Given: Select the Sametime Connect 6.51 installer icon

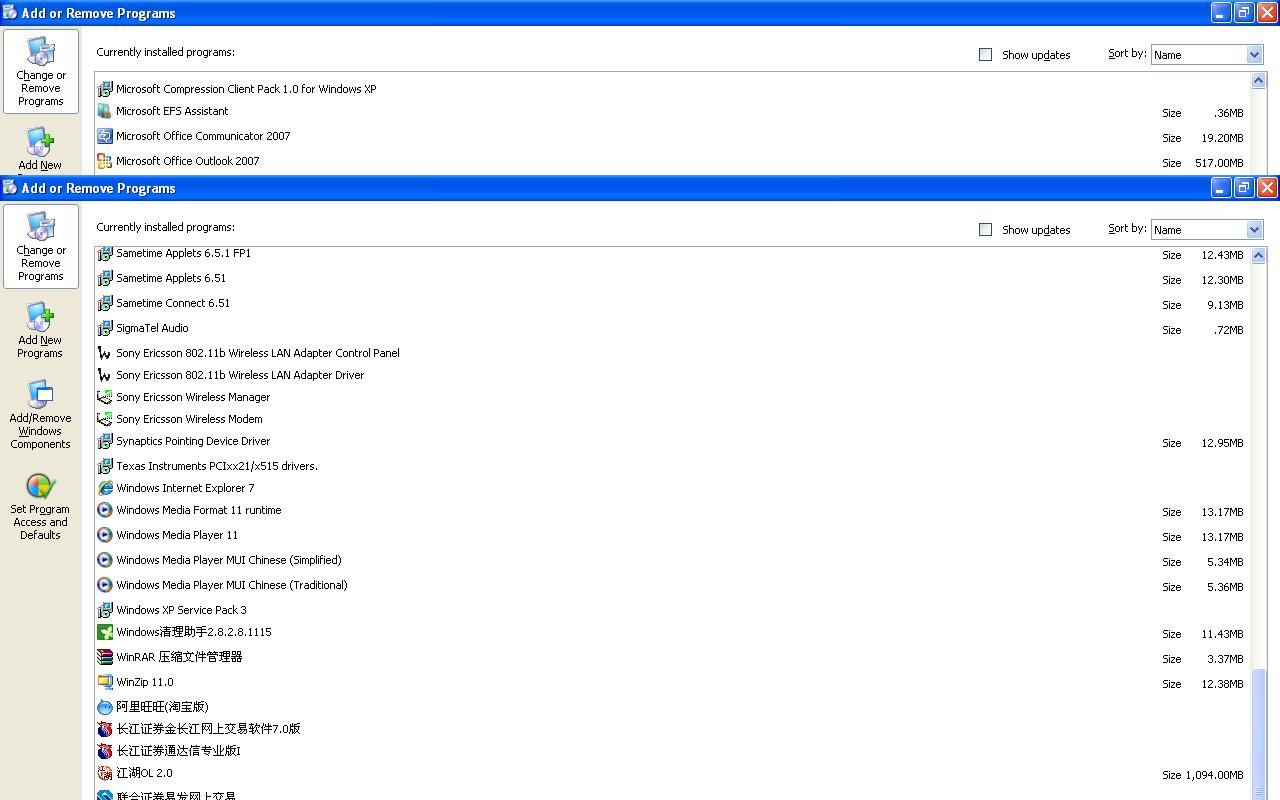Looking at the screenshot, I should point(104,304).
